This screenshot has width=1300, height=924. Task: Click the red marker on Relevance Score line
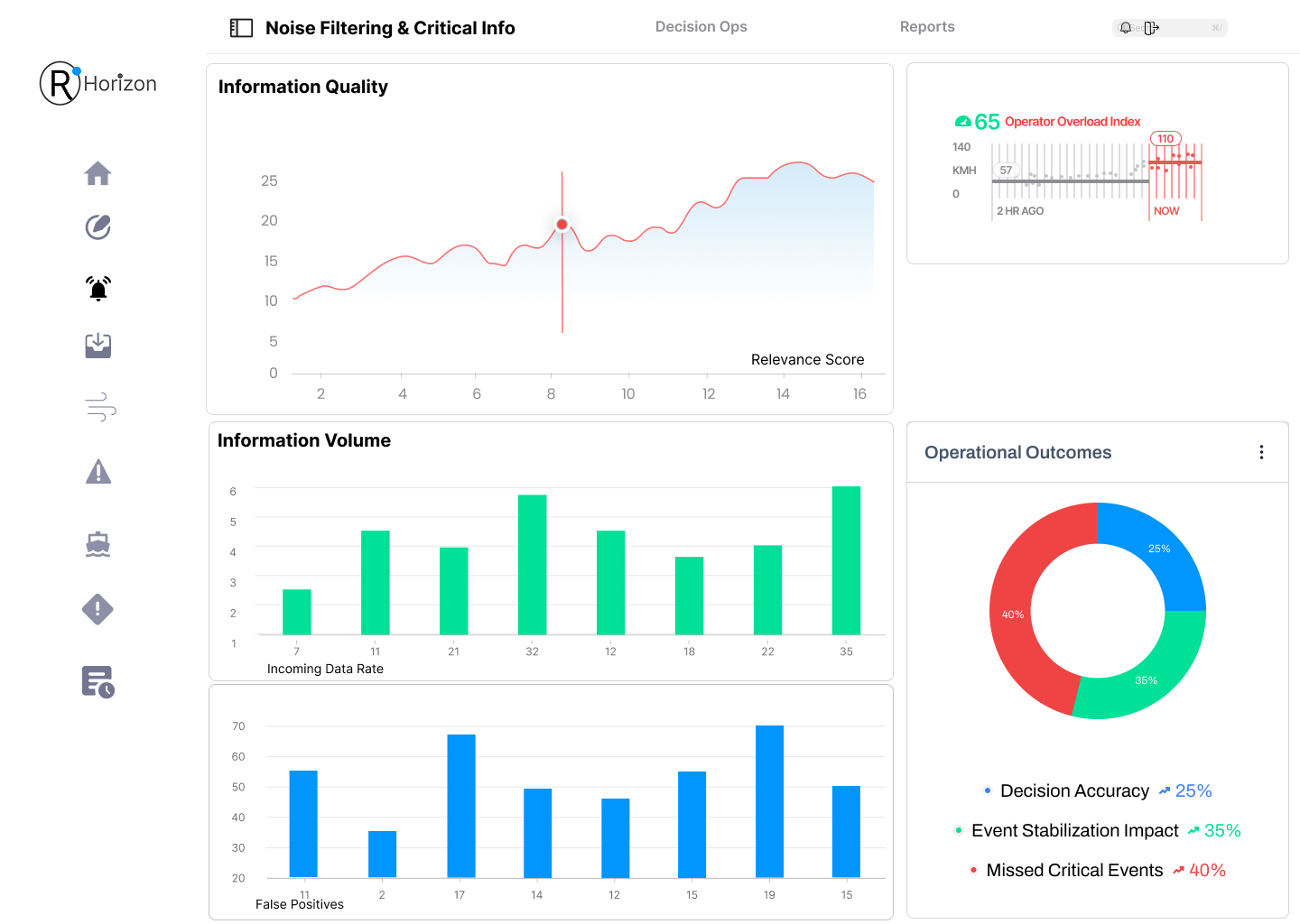tap(562, 224)
